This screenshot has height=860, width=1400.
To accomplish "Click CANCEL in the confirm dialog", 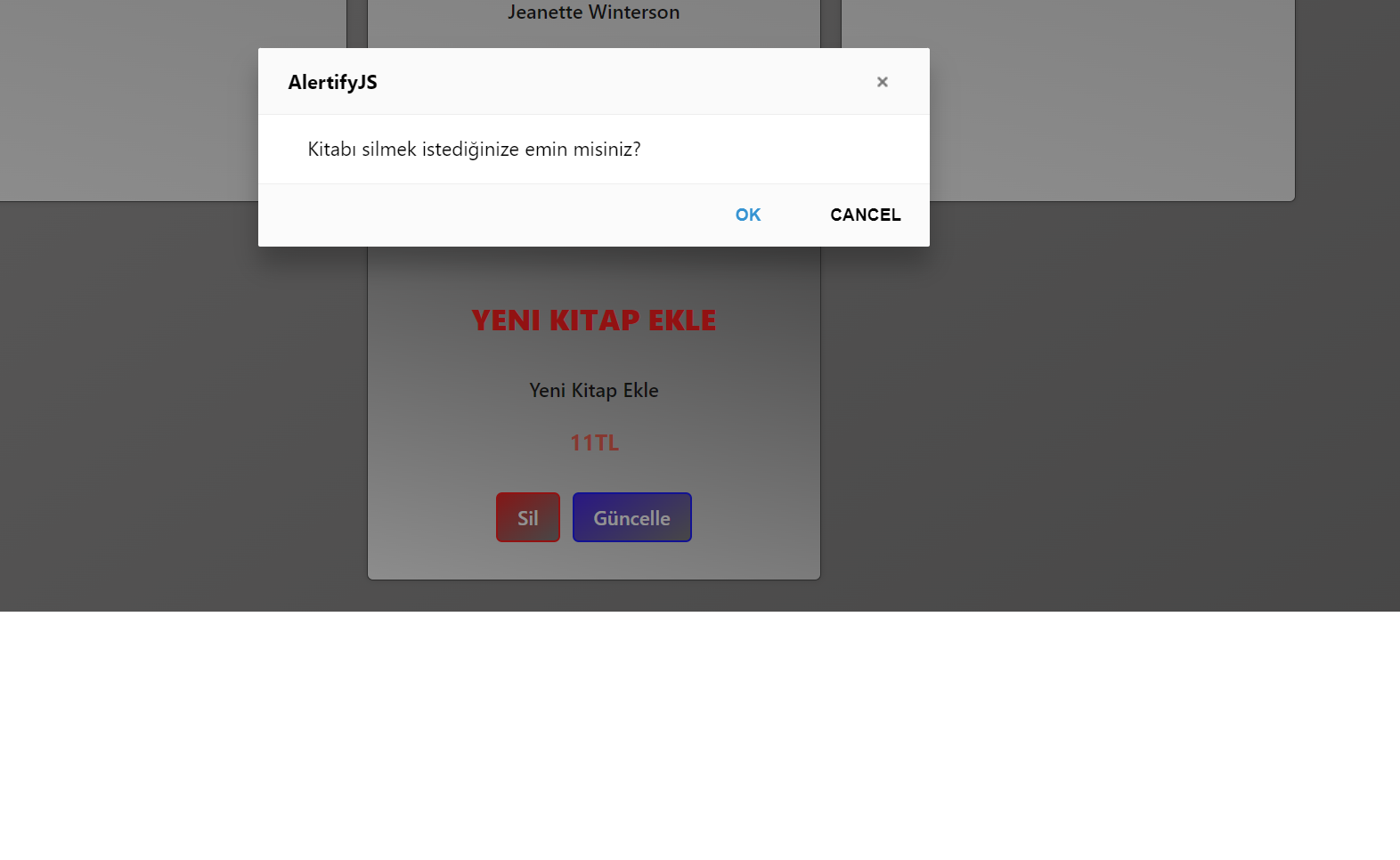I will 866,215.
